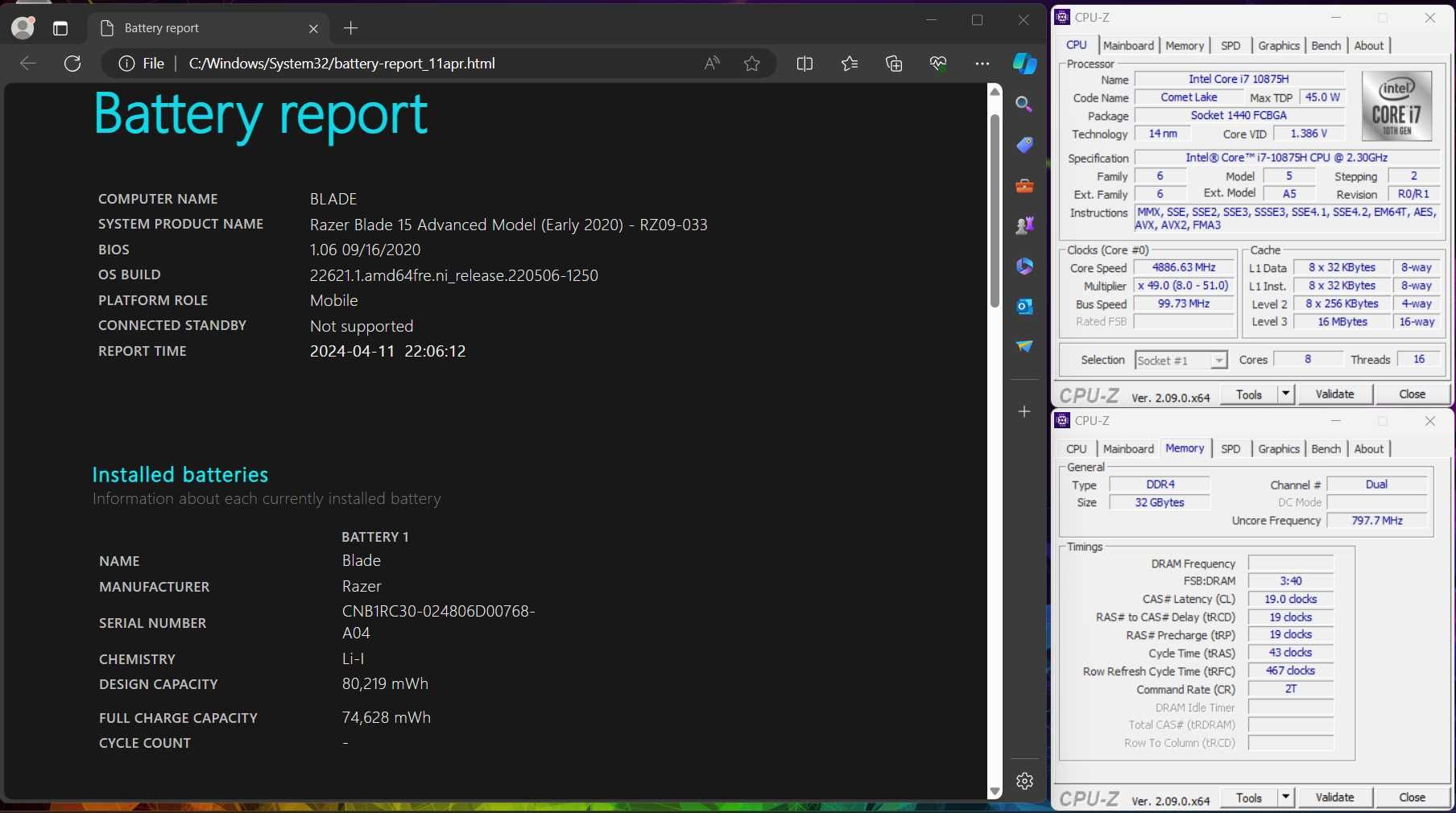Add this page to favorites
The image size is (1456, 813).
coord(752,64)
